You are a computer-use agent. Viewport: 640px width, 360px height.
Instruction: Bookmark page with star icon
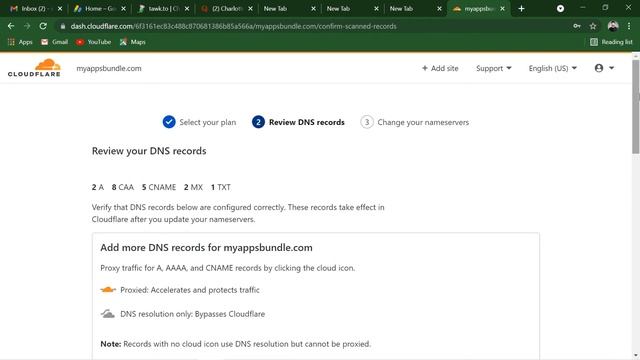click(x=593, y=26)
